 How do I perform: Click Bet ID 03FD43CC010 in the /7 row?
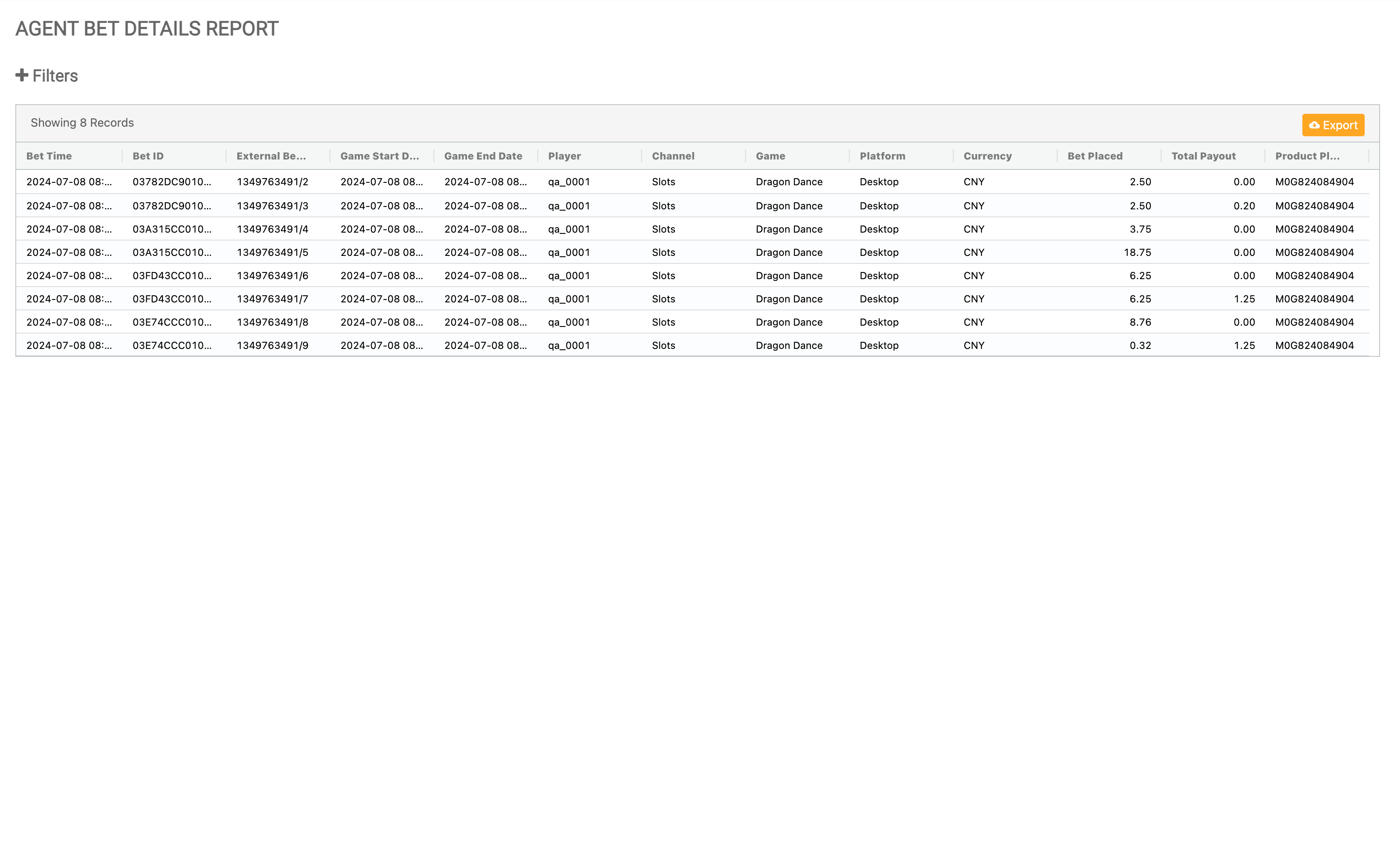[x=171, y=299]
